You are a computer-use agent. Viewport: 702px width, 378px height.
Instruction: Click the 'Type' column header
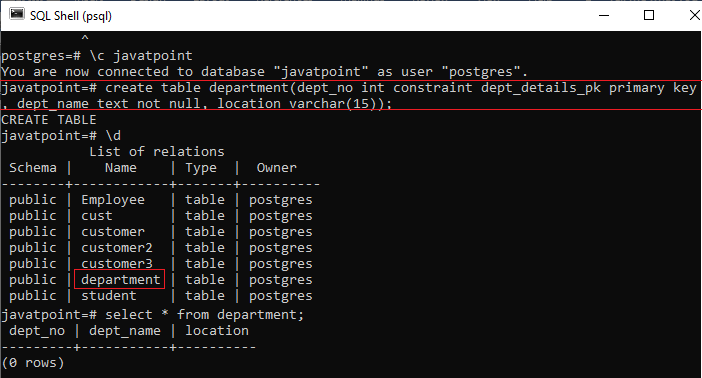[201, 168]
